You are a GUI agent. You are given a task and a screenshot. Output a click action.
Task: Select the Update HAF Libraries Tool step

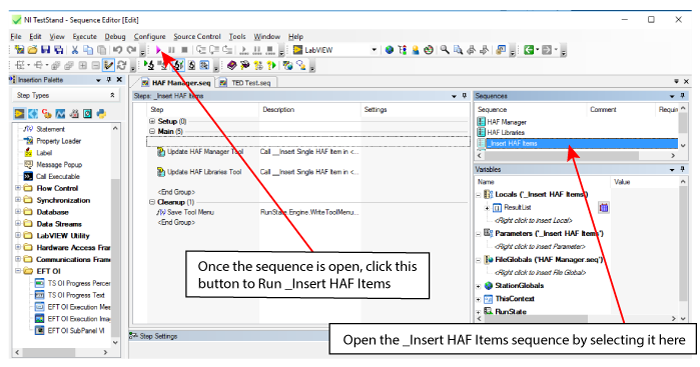coord(199,172)
